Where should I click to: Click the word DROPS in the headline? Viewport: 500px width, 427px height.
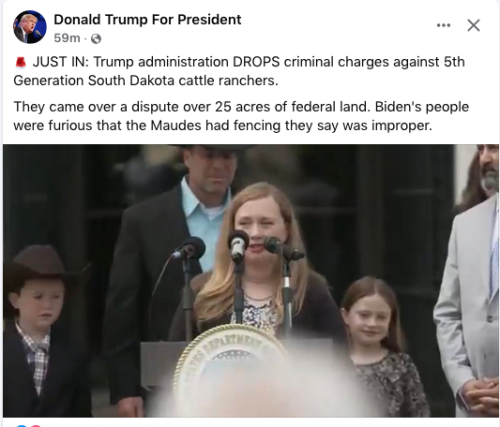pyautogui.click(x=256, y=62)
